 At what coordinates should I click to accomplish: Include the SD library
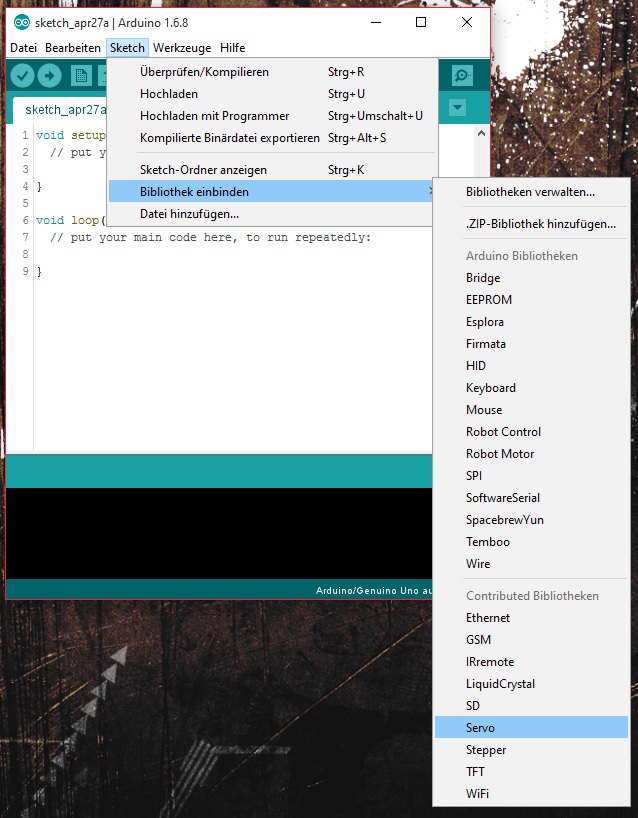point(531,706)
